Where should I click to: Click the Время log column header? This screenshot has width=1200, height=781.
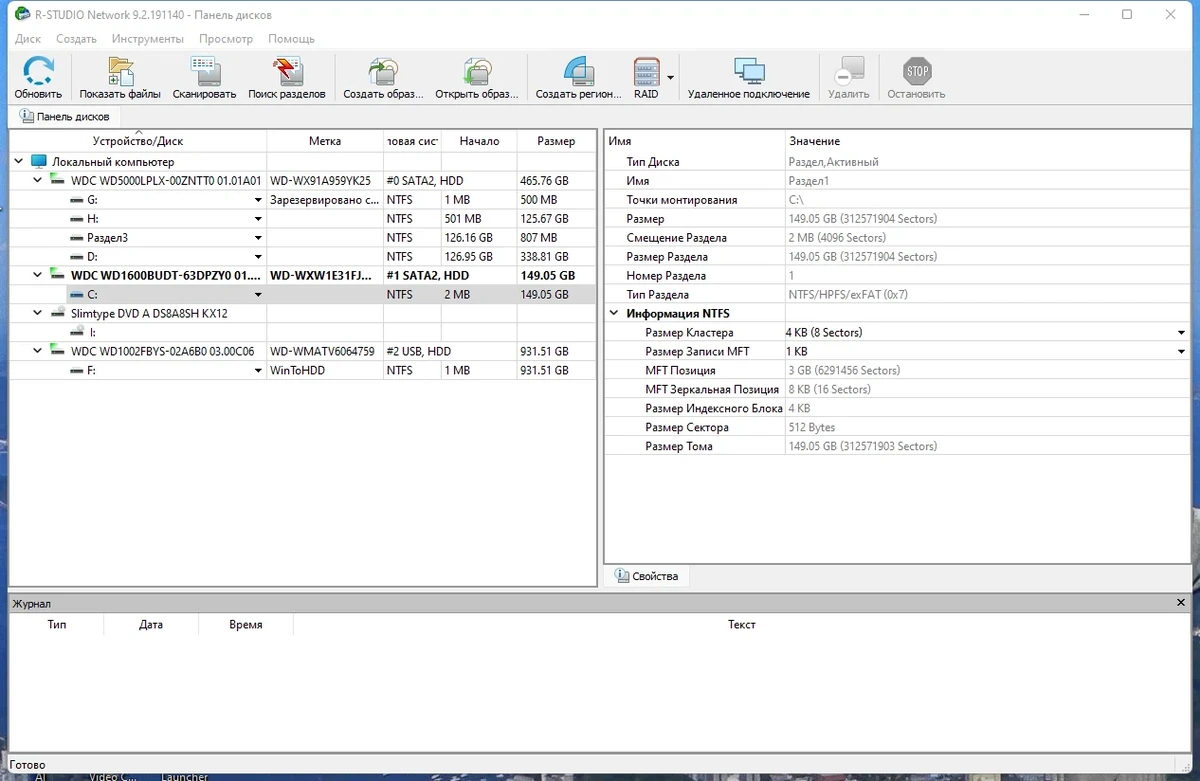[246, 624]
